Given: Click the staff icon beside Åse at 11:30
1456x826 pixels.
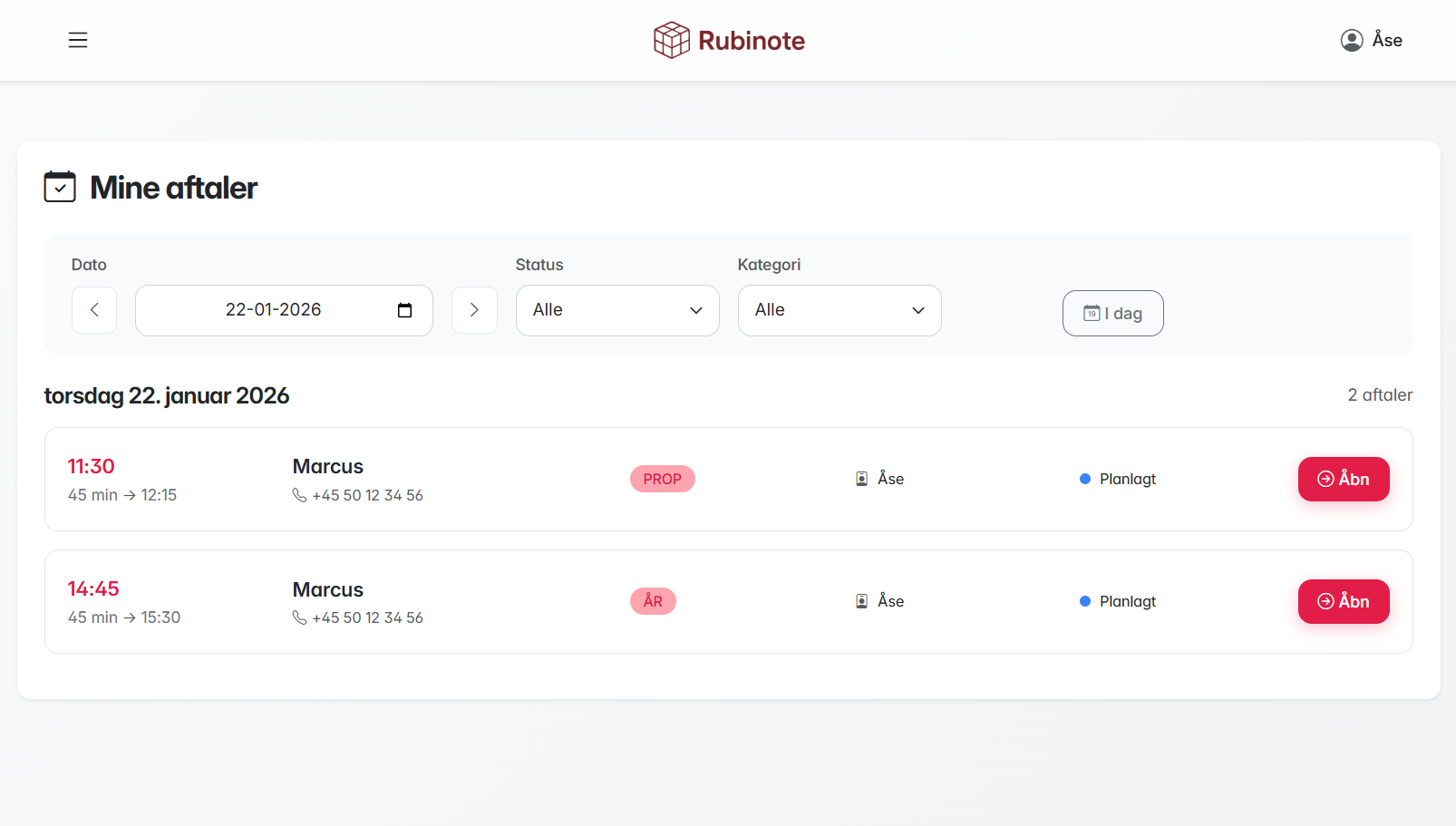Looking at the screenshot, I should (x=861, y=479).
